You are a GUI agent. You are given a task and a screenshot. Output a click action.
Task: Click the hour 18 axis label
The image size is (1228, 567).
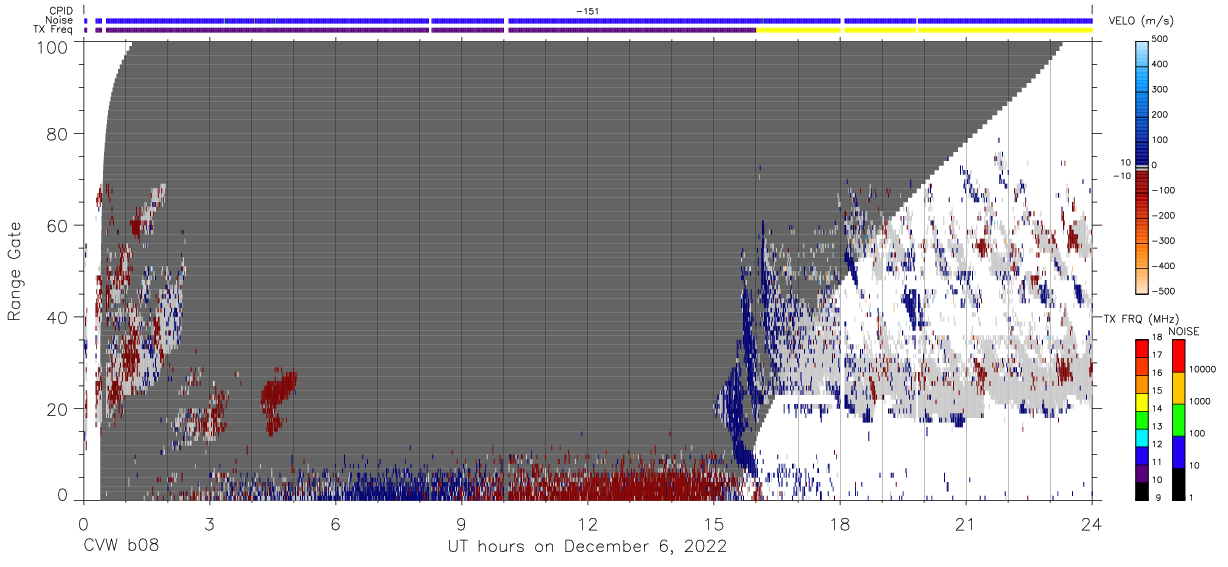[840, 523]
